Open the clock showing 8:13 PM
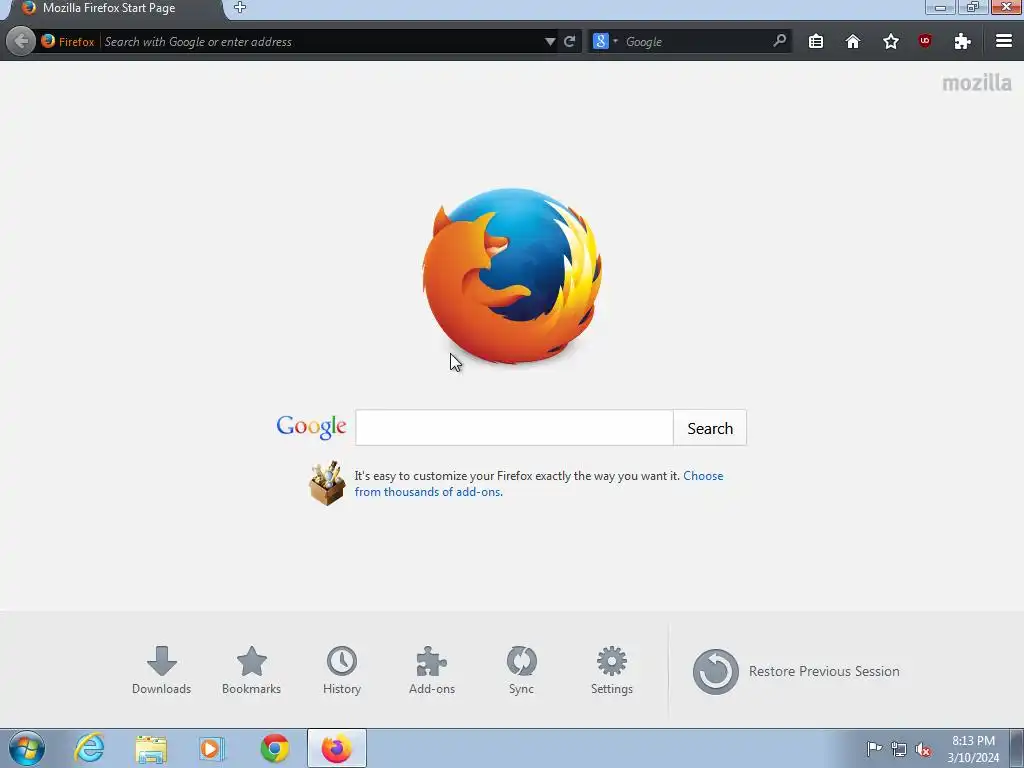The width and height of the screenshot is (1024, 768). click(x=973, y=749)
